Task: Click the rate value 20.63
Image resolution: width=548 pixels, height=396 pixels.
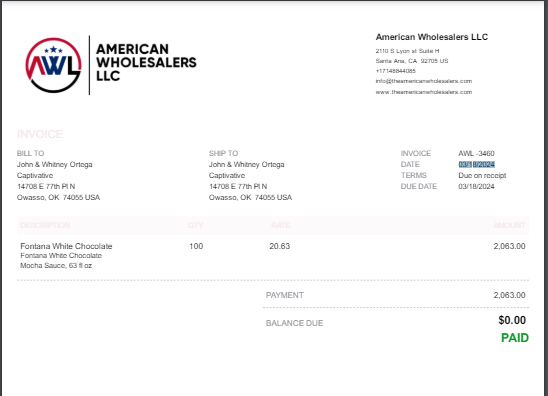Action: pyautogui.click(x=280, y=246)
